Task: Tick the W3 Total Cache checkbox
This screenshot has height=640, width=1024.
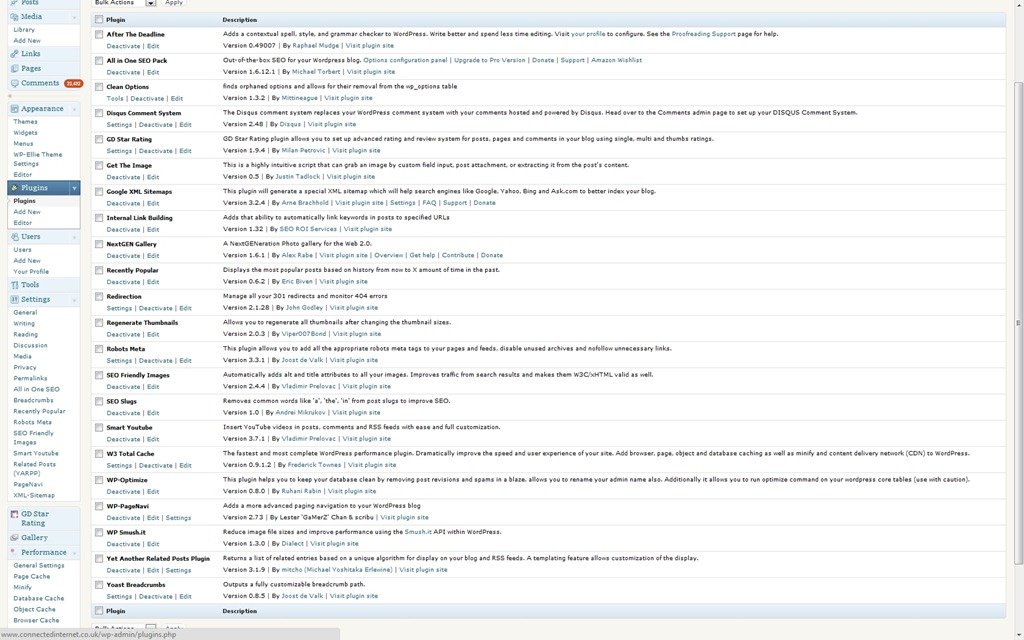Action: click(99, 454)
